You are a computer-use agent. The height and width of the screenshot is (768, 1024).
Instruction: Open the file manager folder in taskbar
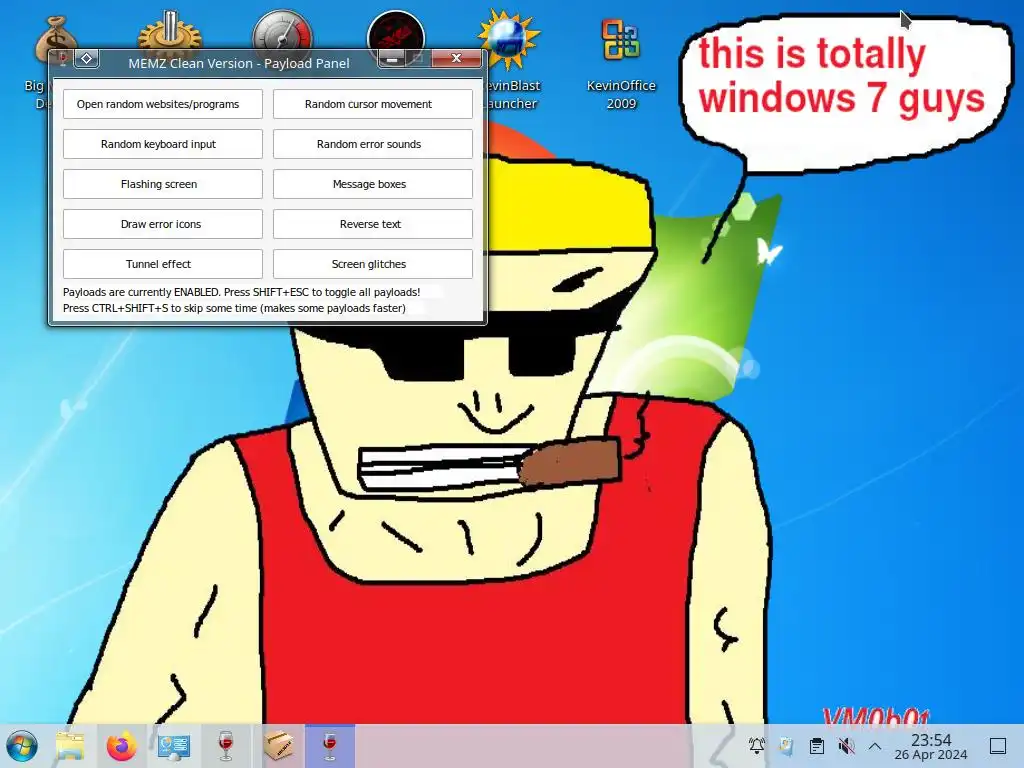tap(70, 746)
